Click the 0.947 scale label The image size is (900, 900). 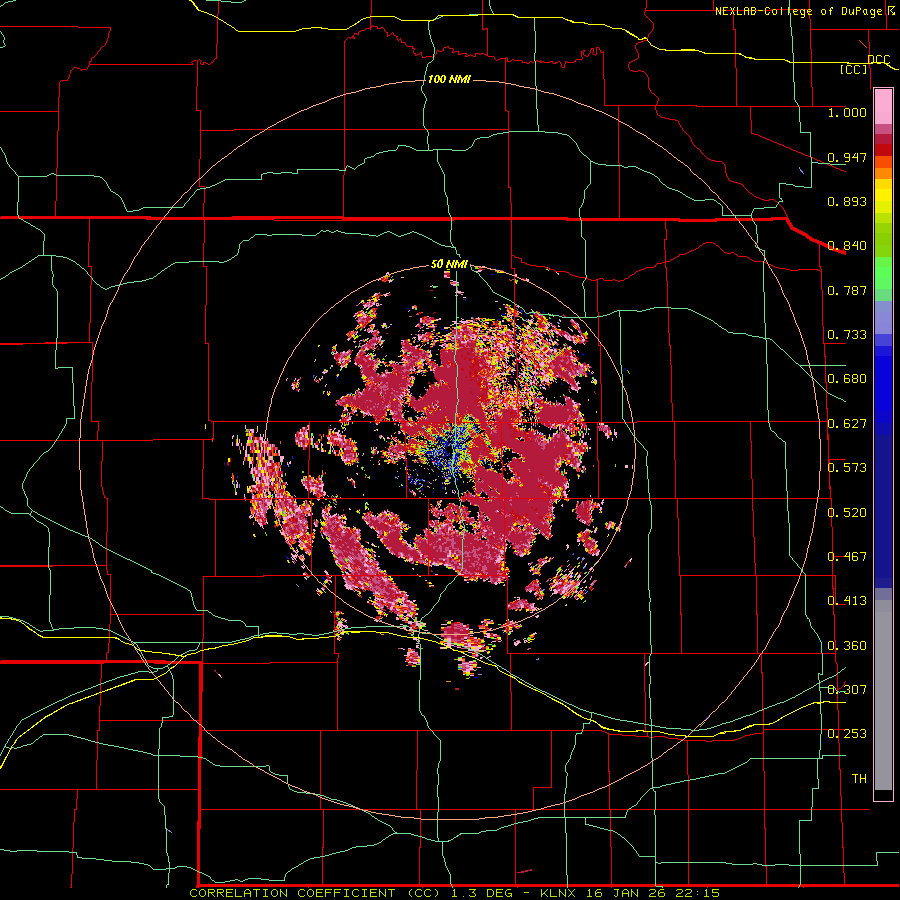tap(847, 157)
